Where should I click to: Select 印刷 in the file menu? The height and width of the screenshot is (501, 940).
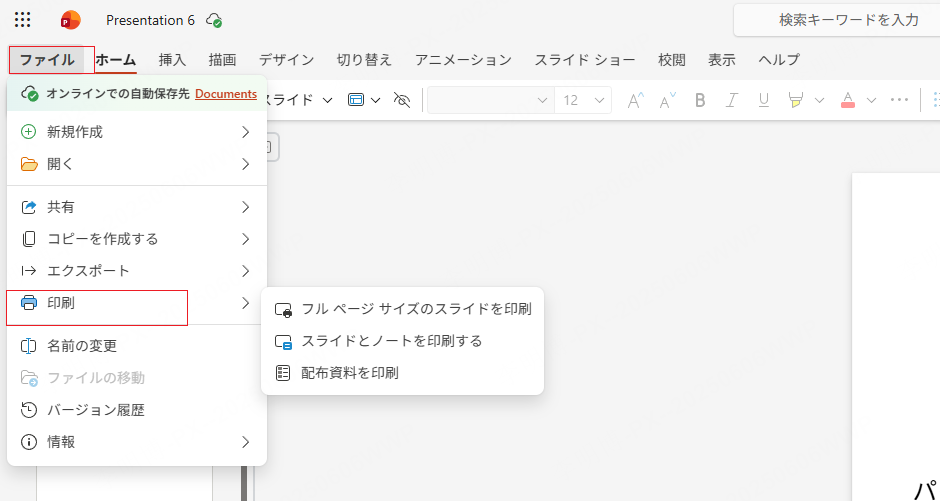click(x=137, y=303)
